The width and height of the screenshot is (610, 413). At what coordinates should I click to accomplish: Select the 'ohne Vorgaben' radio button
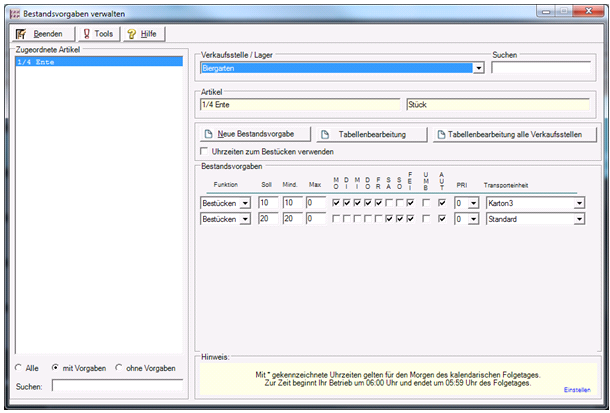pyautogui.click(x=119, y=368)
